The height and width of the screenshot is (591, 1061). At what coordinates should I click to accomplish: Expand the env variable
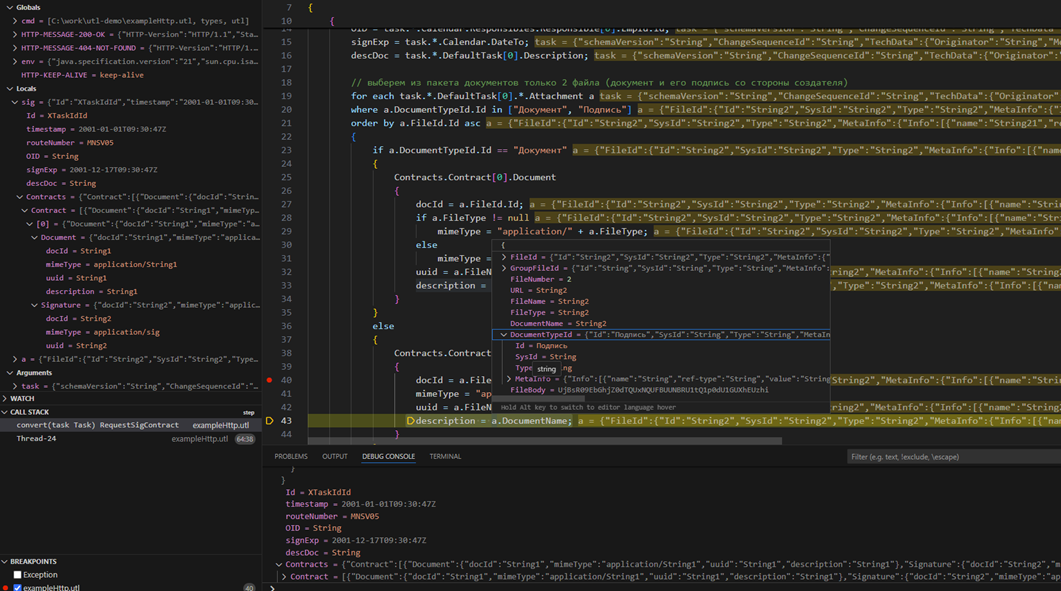[15, 62]
